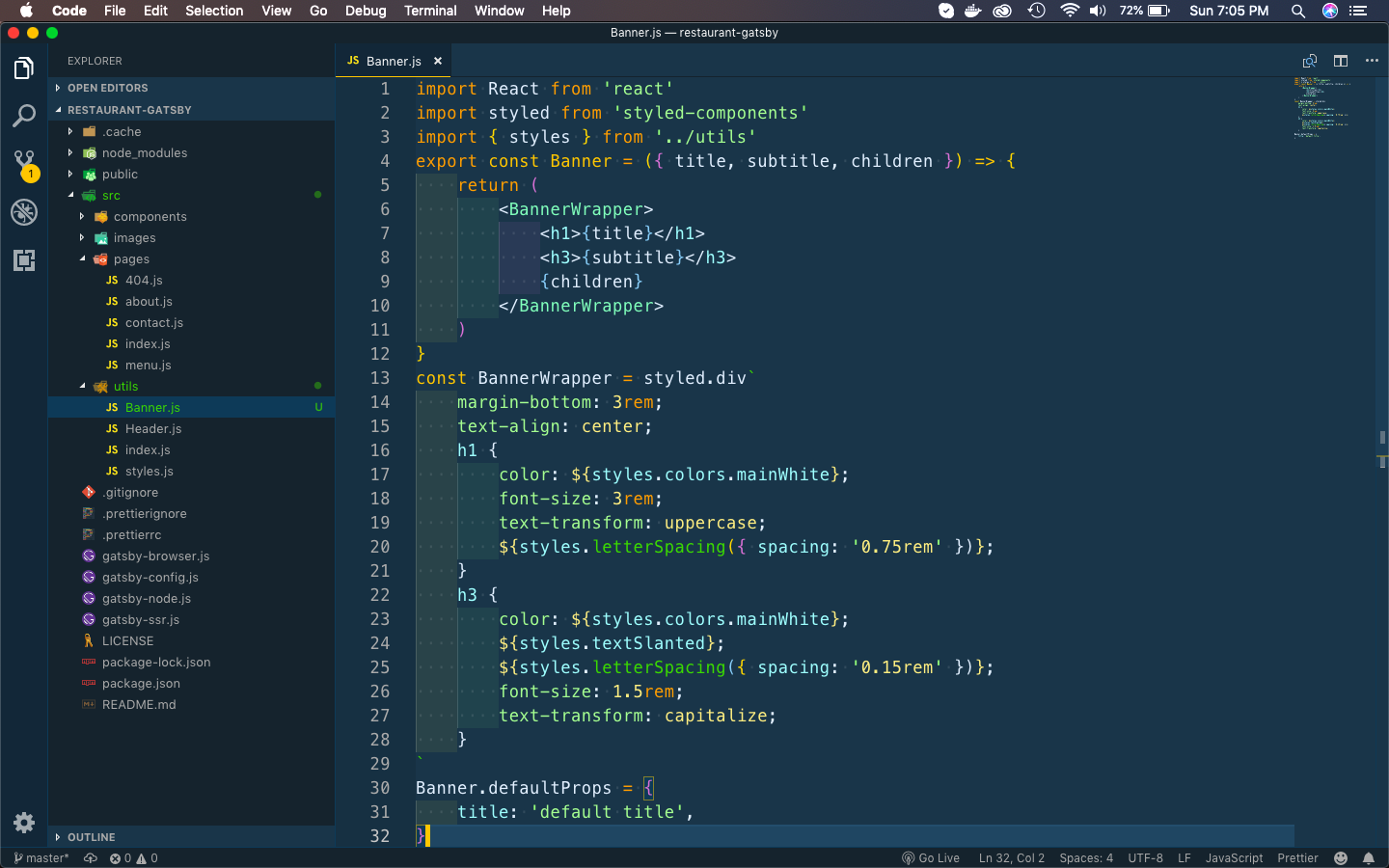
Task: Open package.json file
Action: click(191, 684)
